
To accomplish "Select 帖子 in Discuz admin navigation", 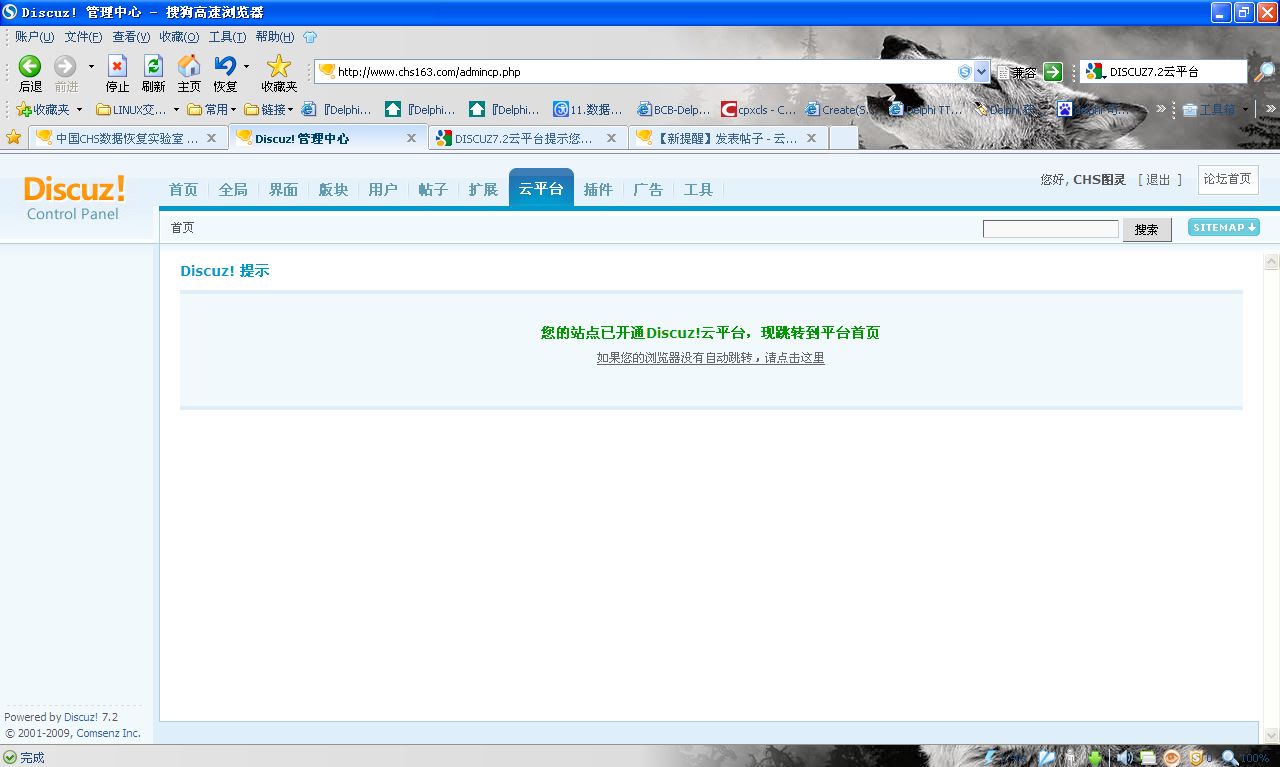I will (433, 189).
